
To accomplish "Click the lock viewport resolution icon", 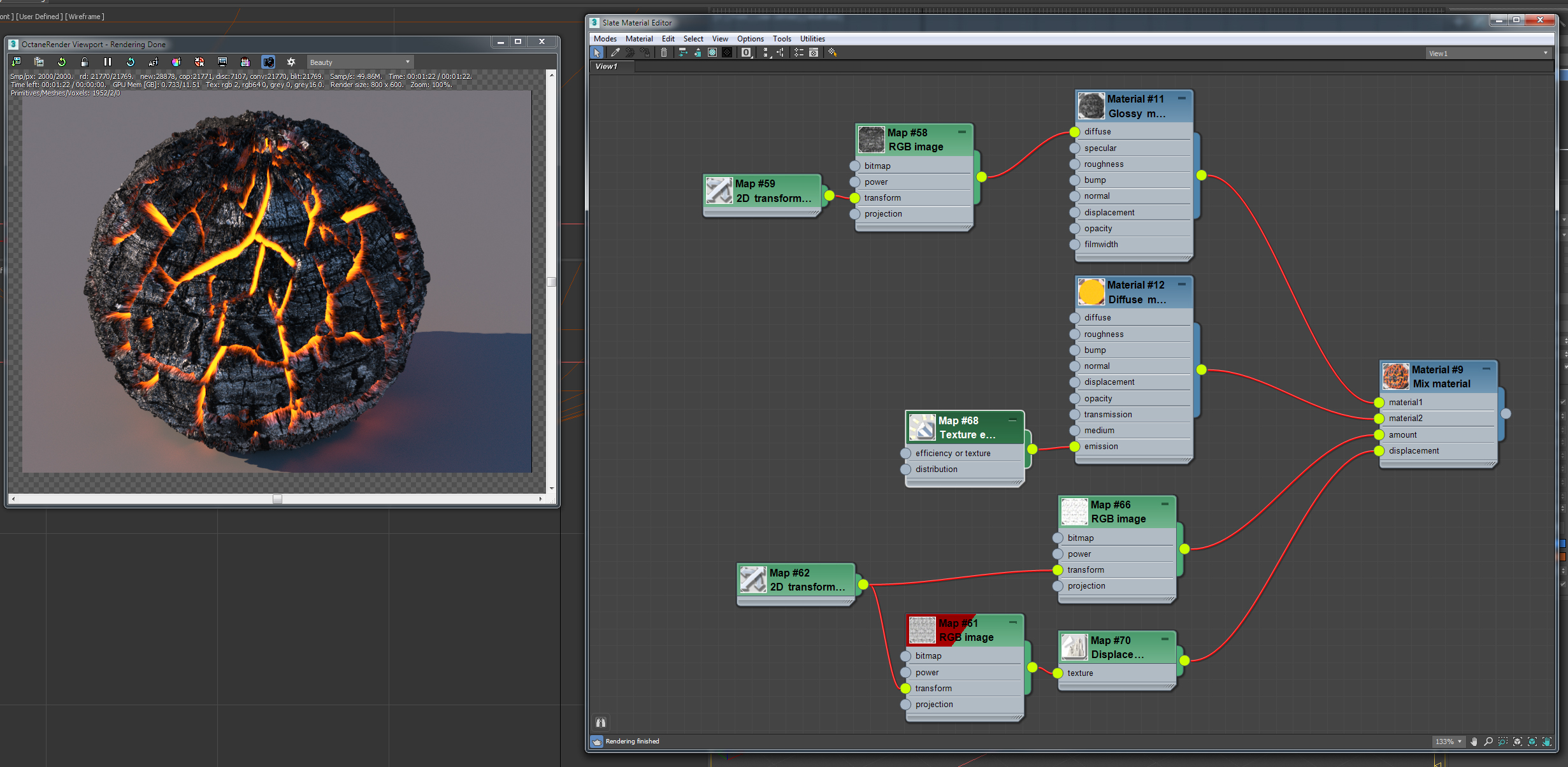I will [85, 62].
